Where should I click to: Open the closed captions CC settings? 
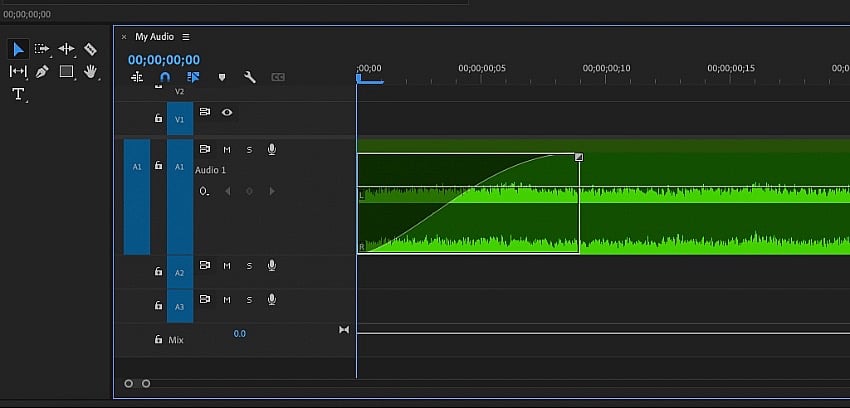point(278,77)
